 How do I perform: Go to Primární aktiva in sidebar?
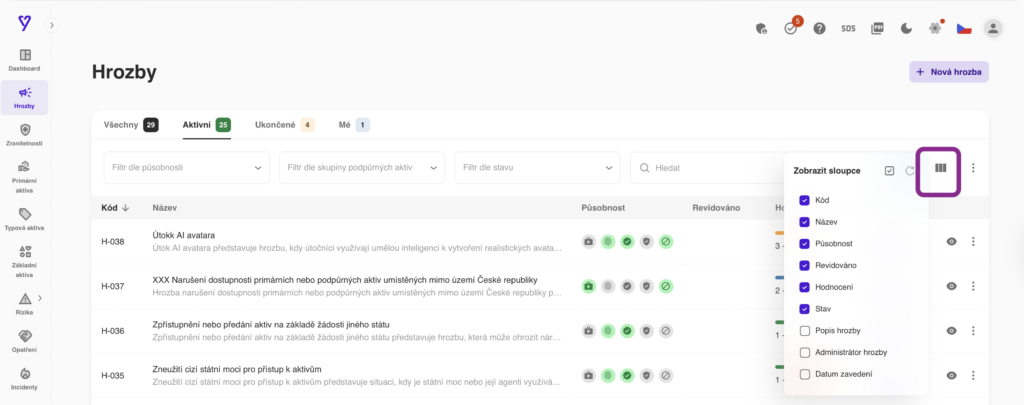[x=25, y=173]
